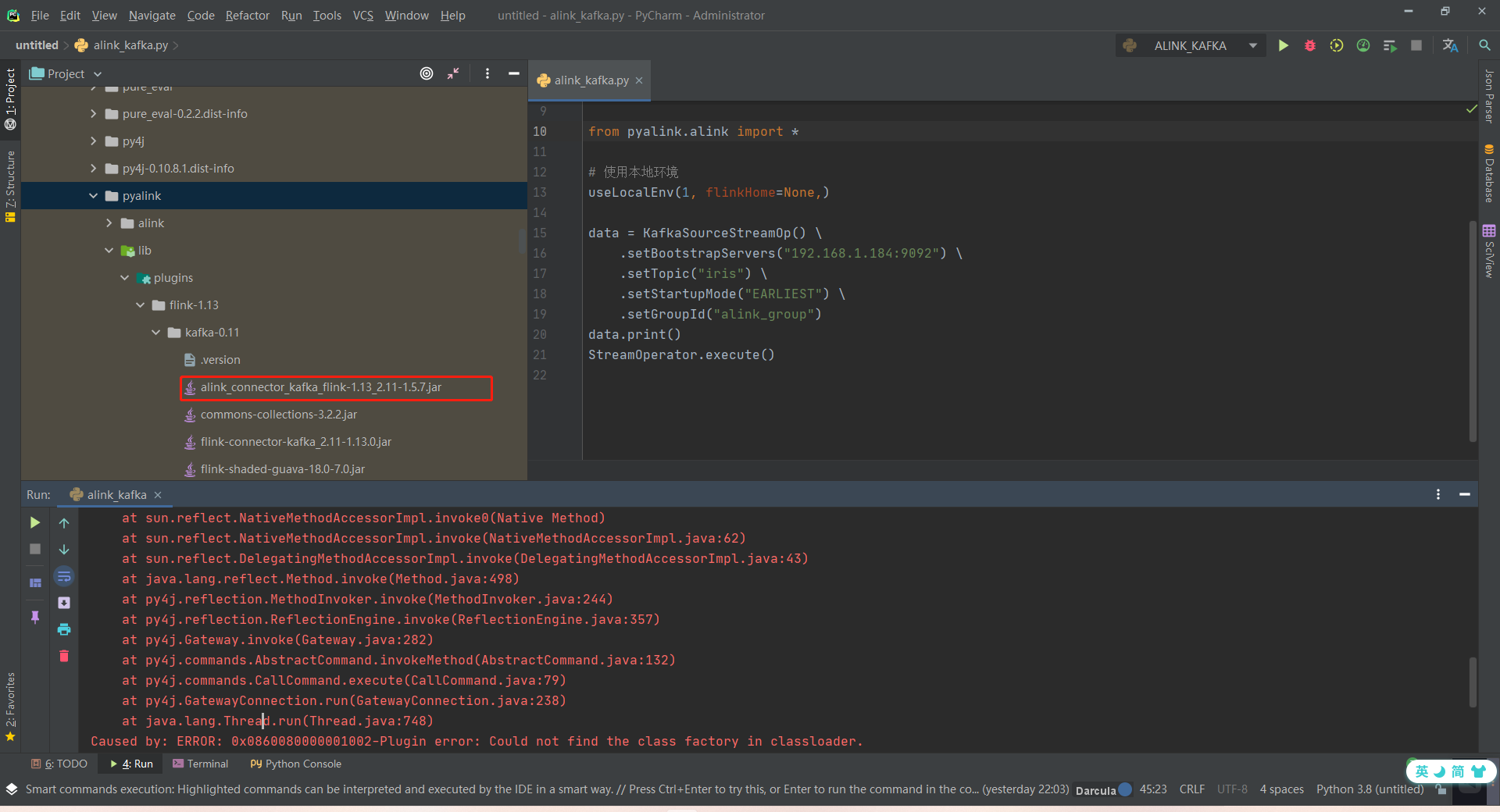1500x812 pixels.
Task: Print console output icon
Action: (64, 629)
